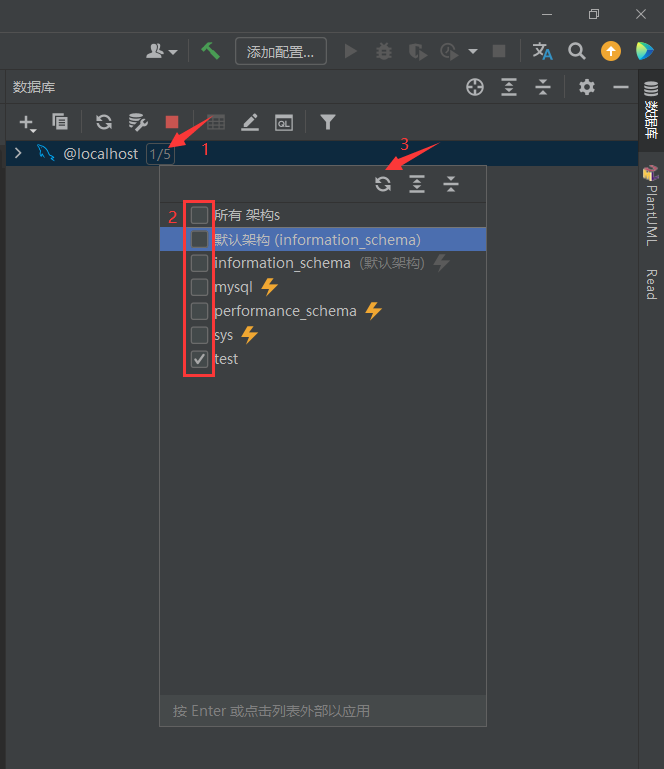Image resolution: width=664 pixels, height=769 pixels.
Task: Open the 数据库 side tab
Action: pyautogui.click(x=651, y=110)
